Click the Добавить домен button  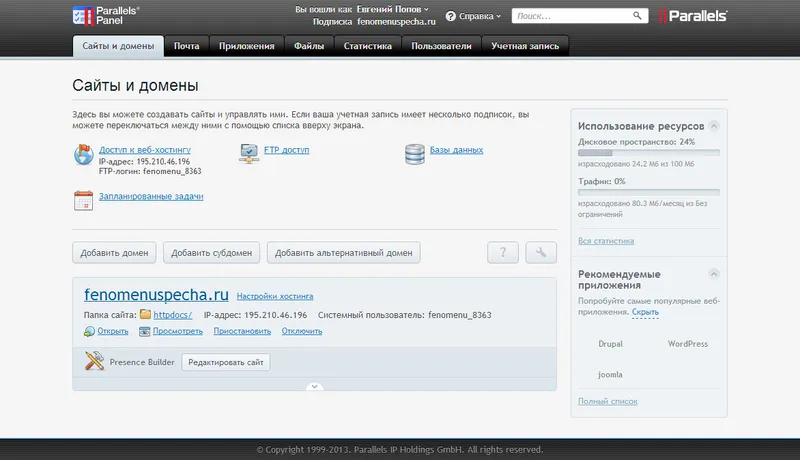[114, 252]
